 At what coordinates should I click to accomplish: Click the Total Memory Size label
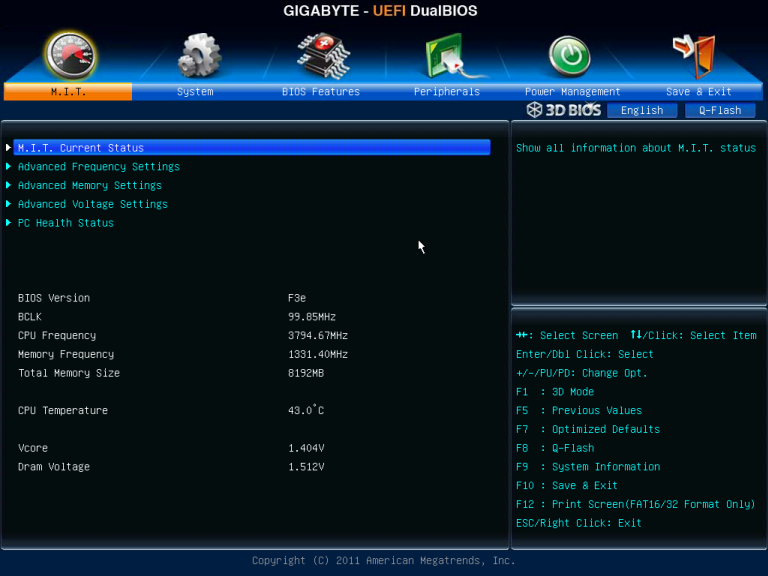69,373
